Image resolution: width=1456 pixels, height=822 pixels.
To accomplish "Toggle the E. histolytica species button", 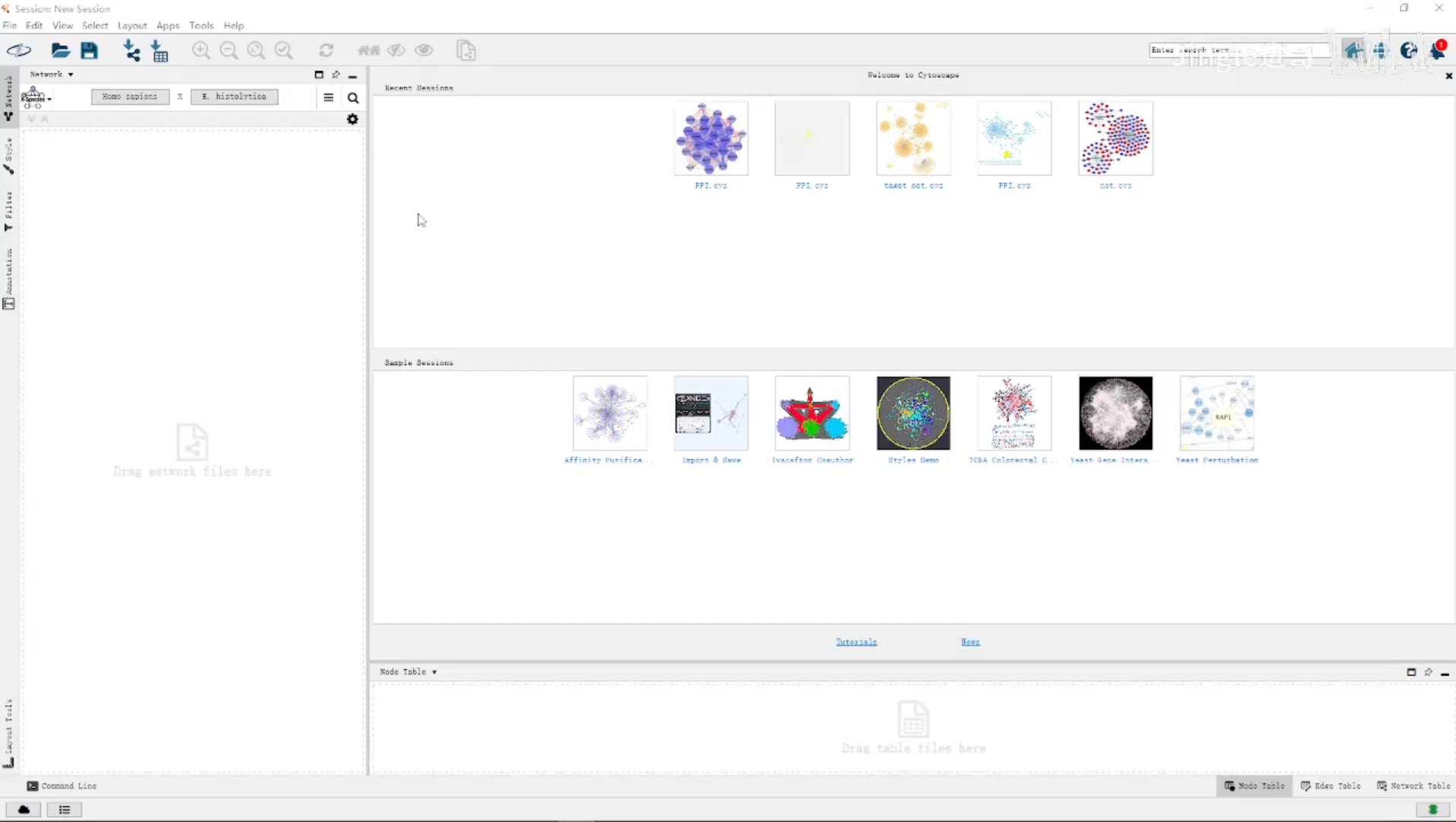I will [x=234, y=97].
